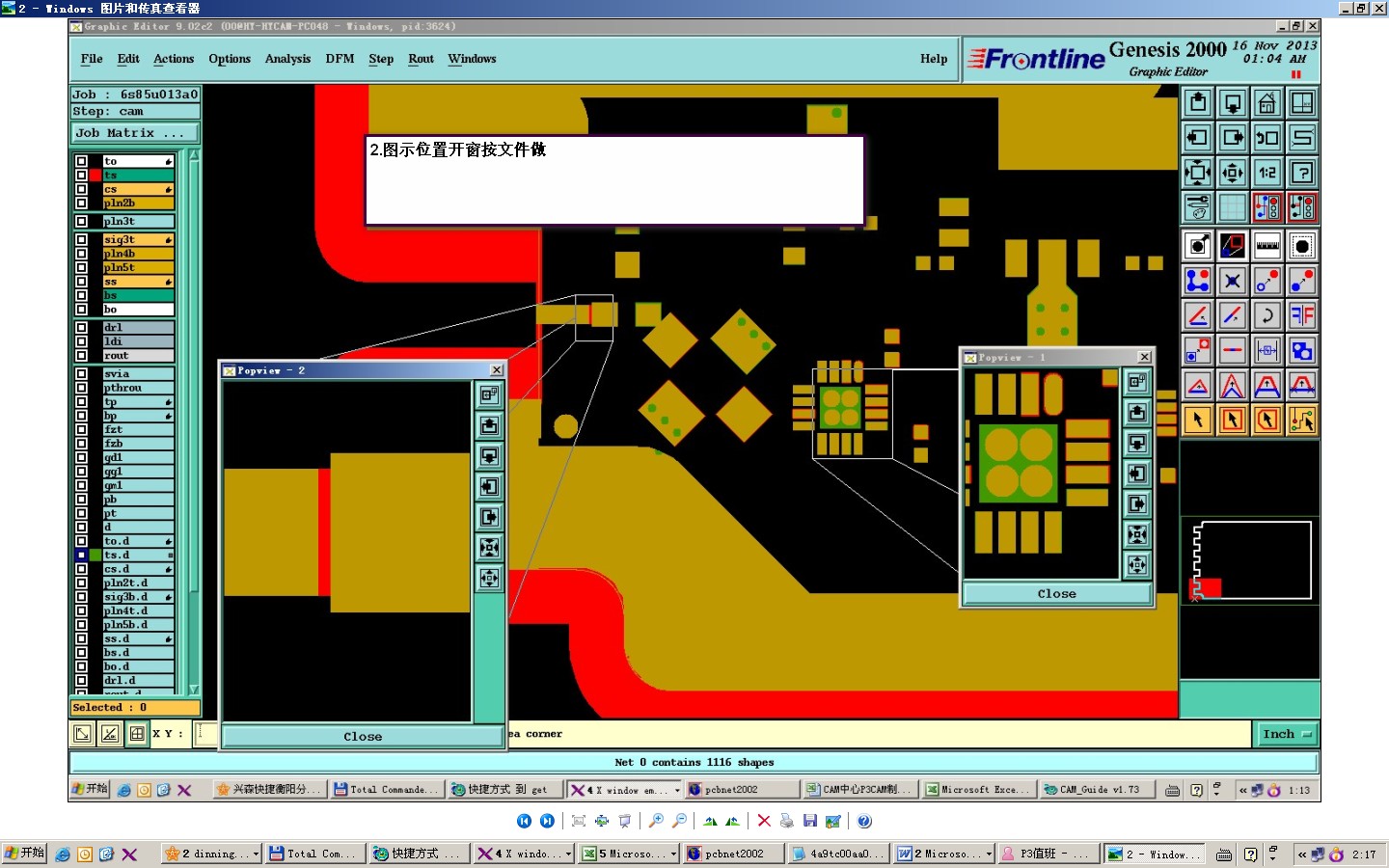Viewport: 1389px width, 868px height.
Task: Open the Analysis menu
Action: click(287, 59)
